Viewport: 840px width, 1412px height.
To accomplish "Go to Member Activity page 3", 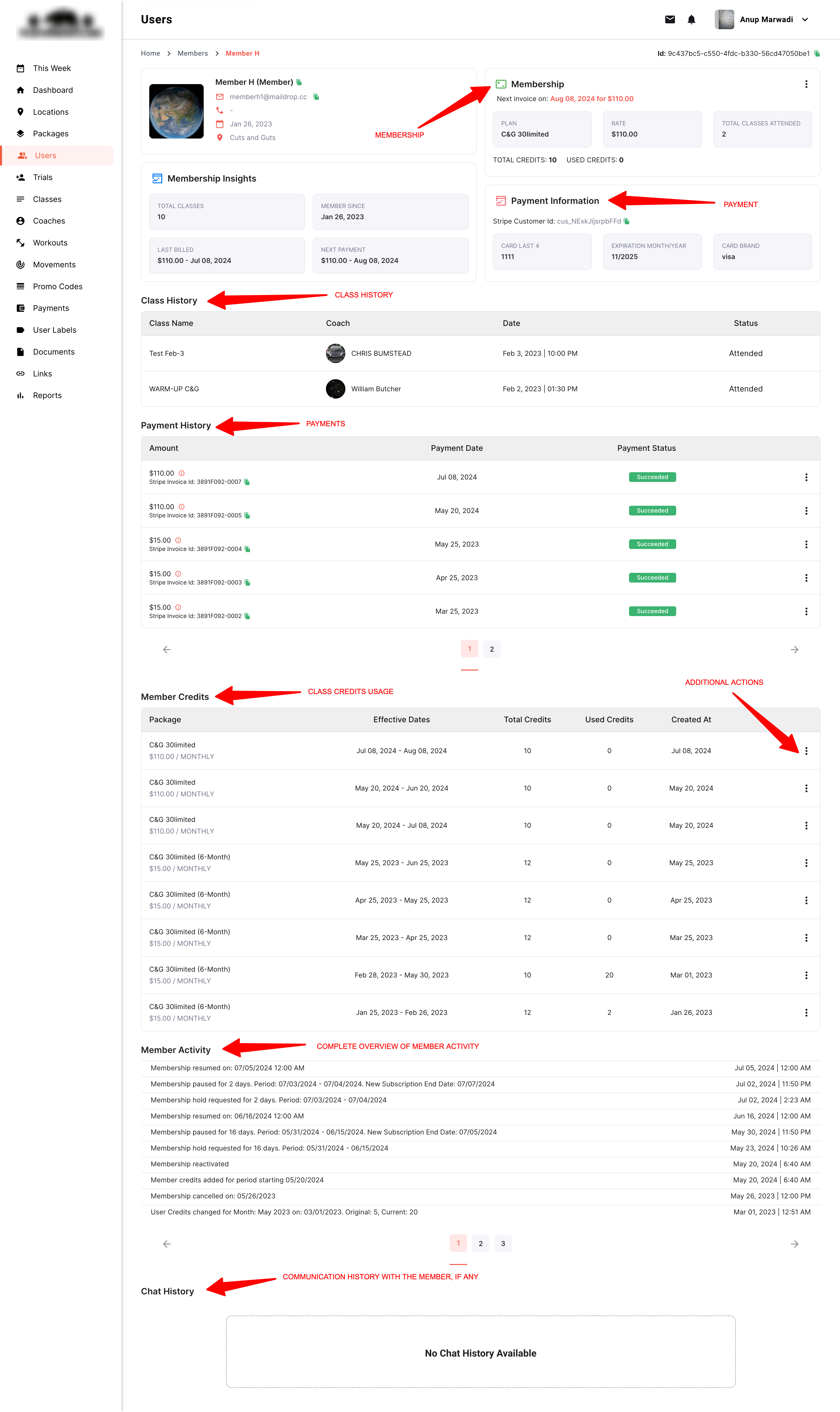I will click(x=503, y=1243).
